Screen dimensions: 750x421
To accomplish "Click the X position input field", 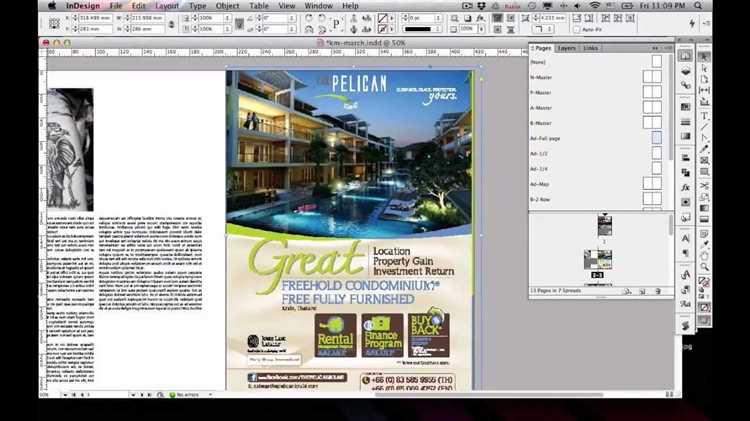I will tap(95, 18).
